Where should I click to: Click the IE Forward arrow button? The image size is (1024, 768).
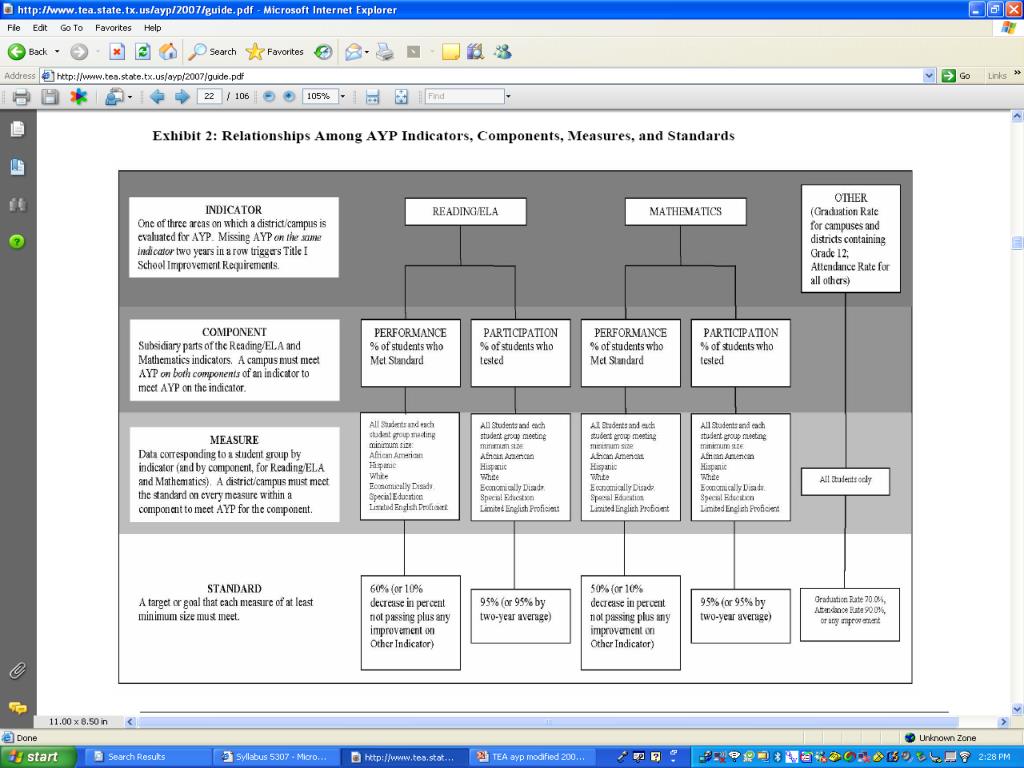[79, 52]
